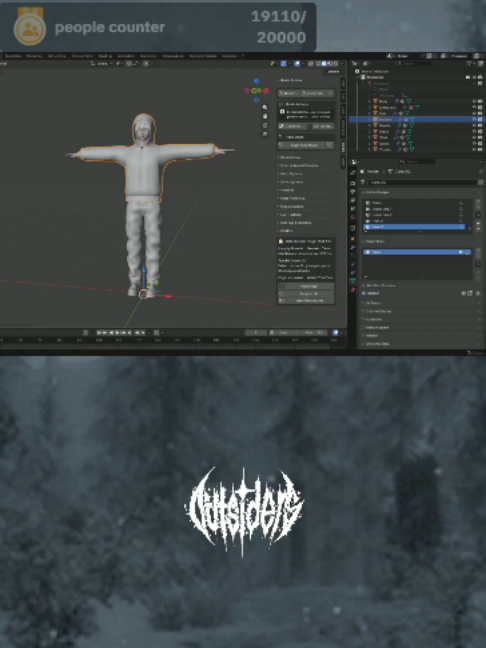Switch perspective/orthographic with the grid icon

coord(265,134)
